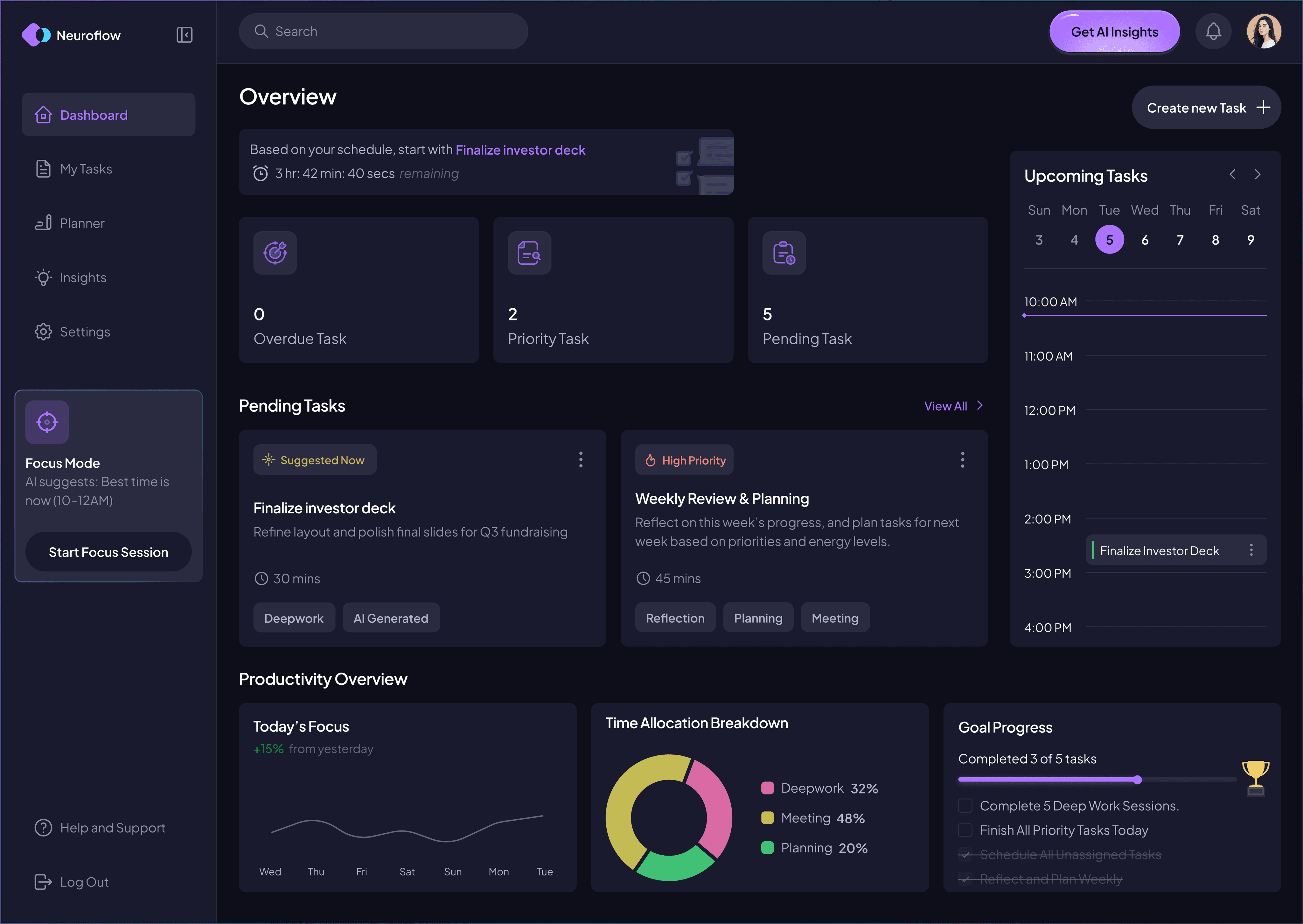Collapse the sidebar panel icon

(184, 35)
